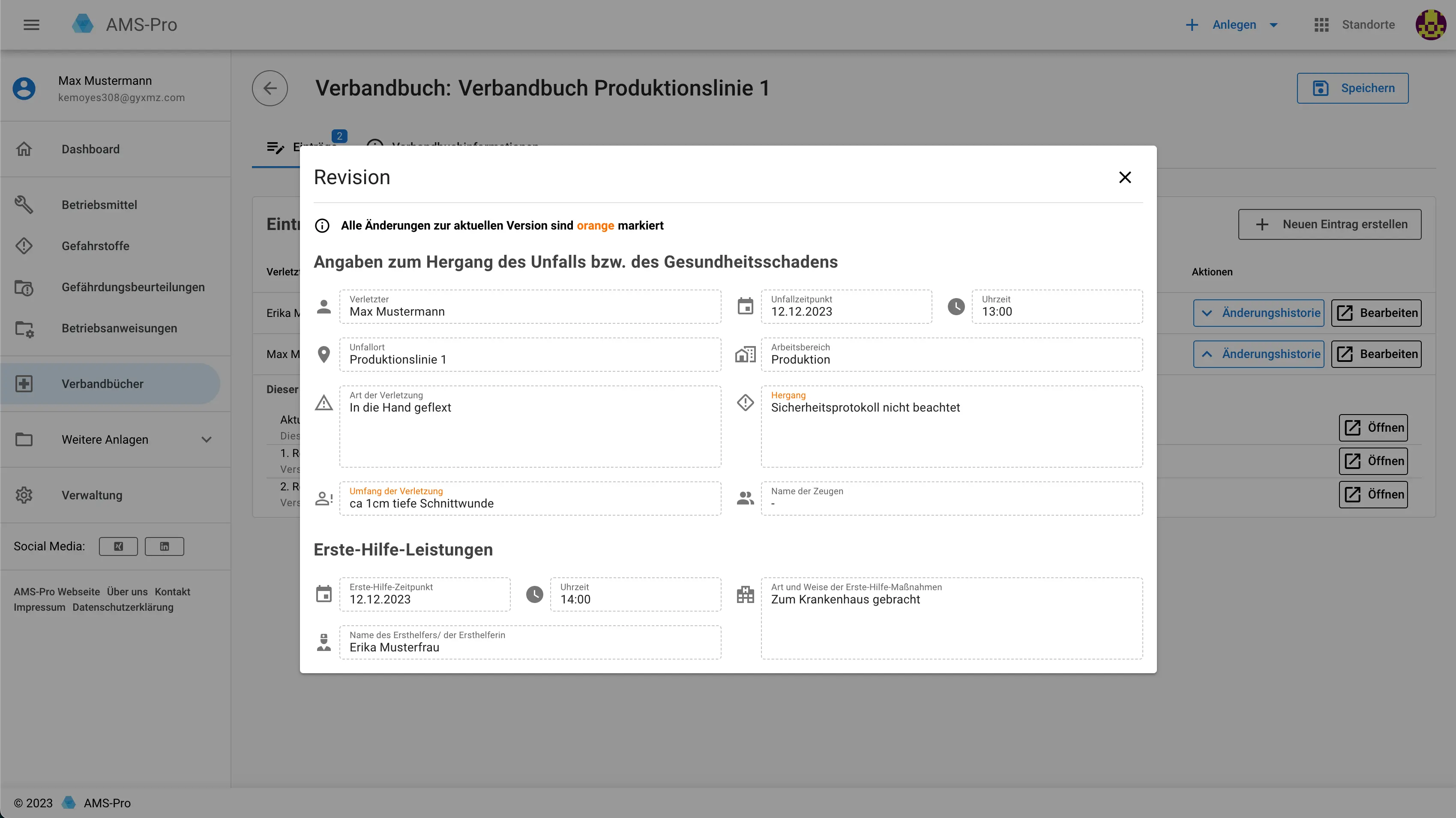
Task: Click the Gefahrstoffe hazard diamond icon
Action: click(24, 246)
